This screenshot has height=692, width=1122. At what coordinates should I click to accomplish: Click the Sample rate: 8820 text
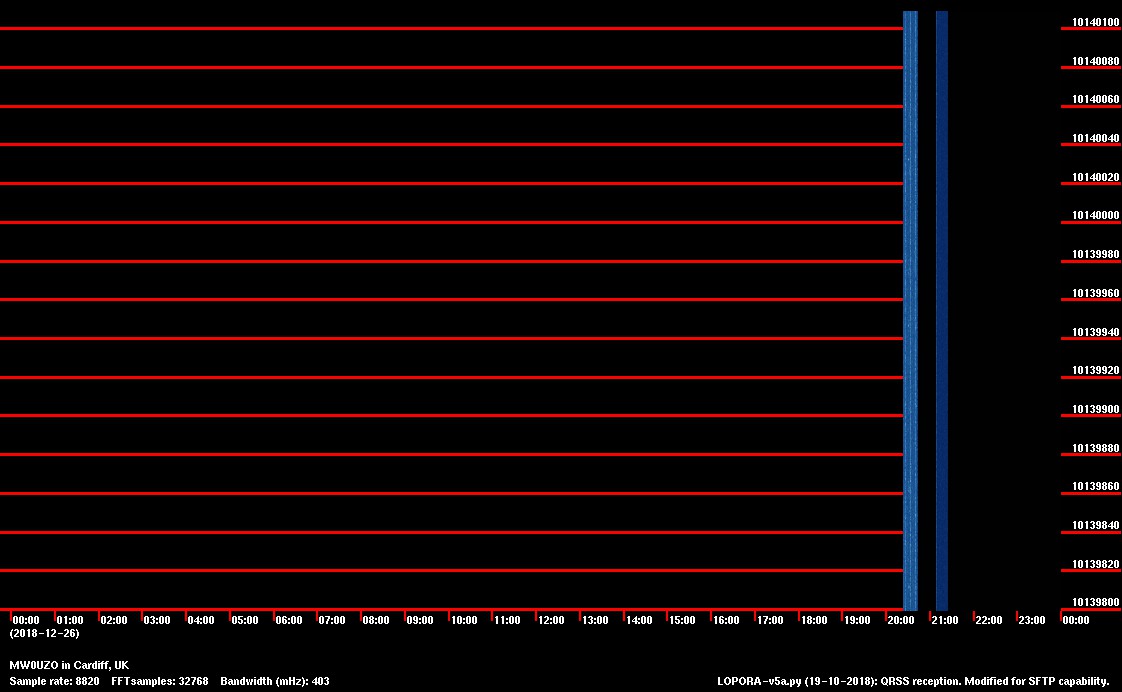pos(54,681)
